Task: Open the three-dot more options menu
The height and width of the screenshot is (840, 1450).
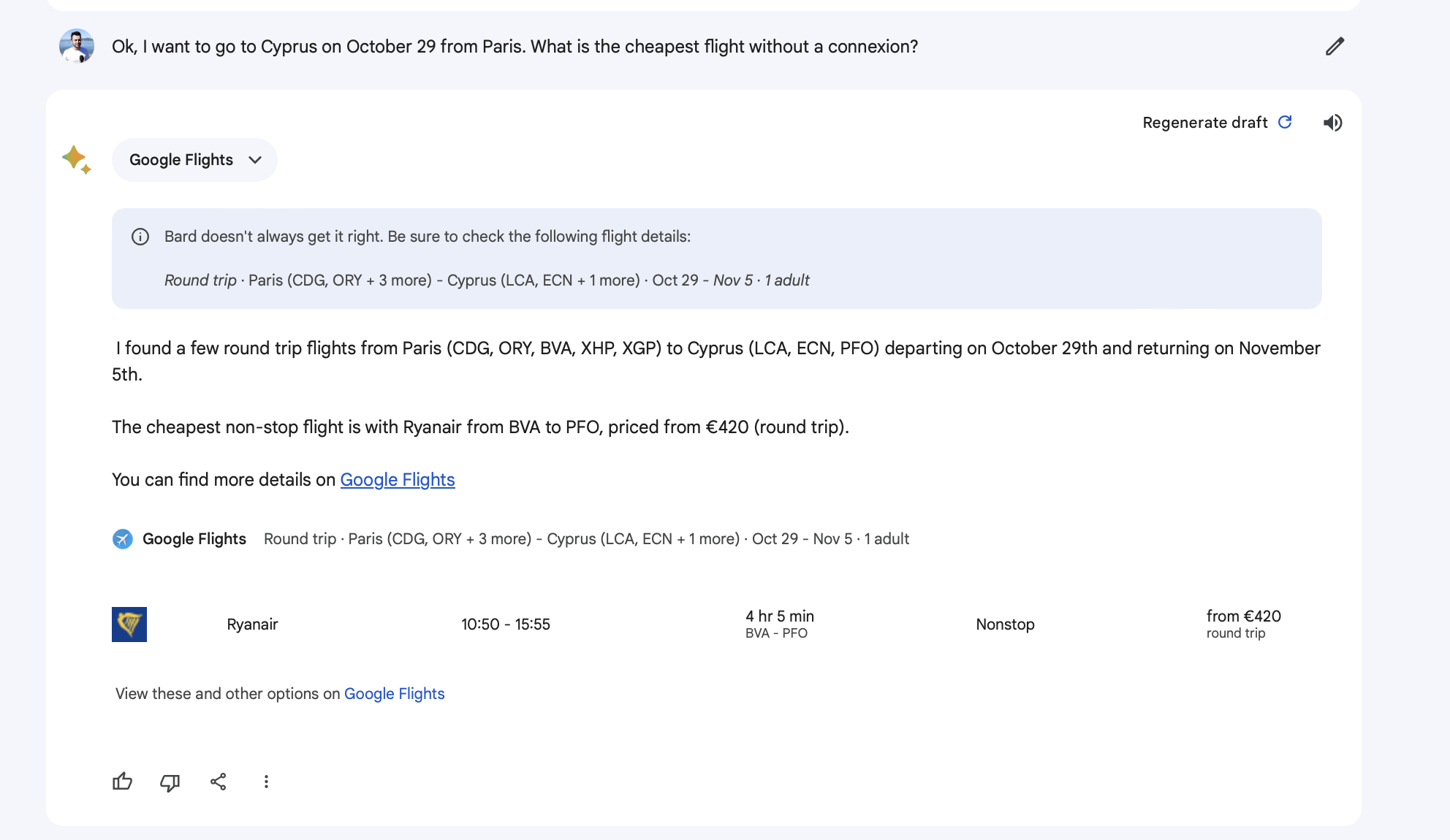Action: (266, 782)
